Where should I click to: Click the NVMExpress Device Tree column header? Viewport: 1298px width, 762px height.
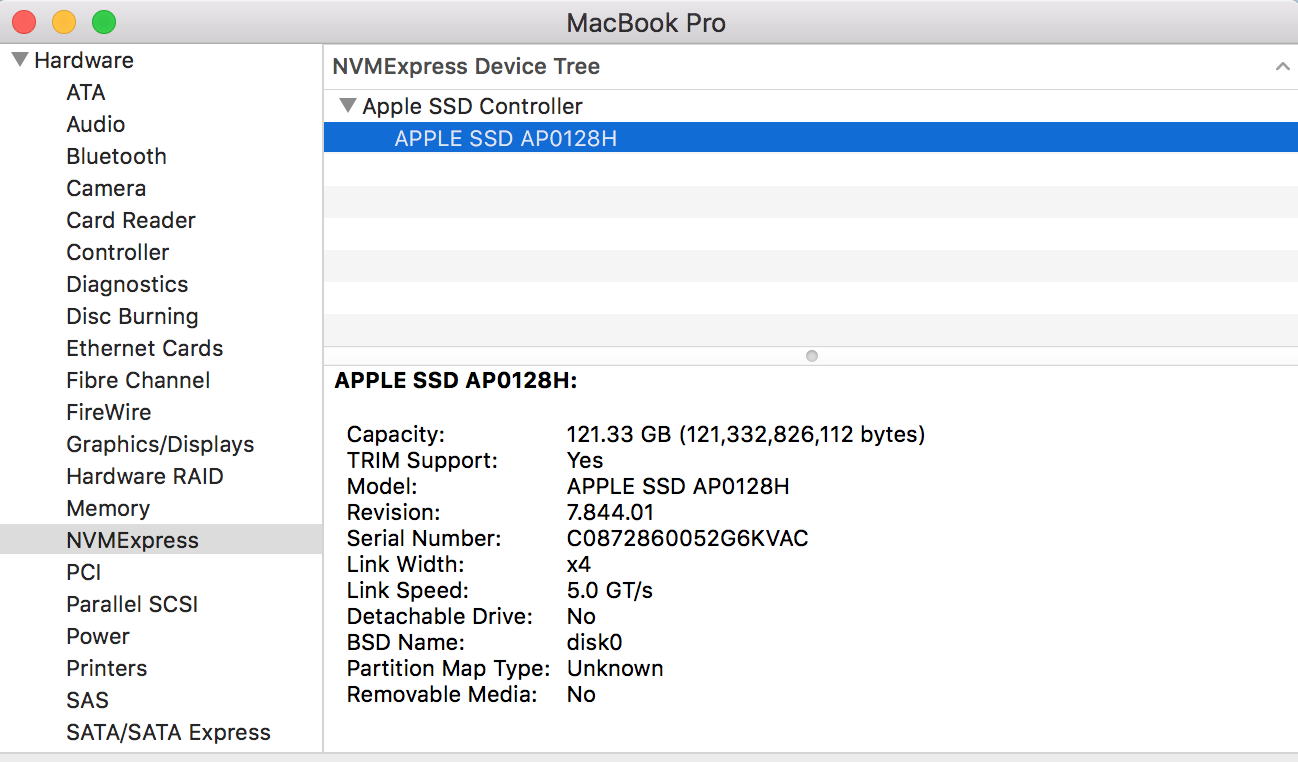pos(810,67)
